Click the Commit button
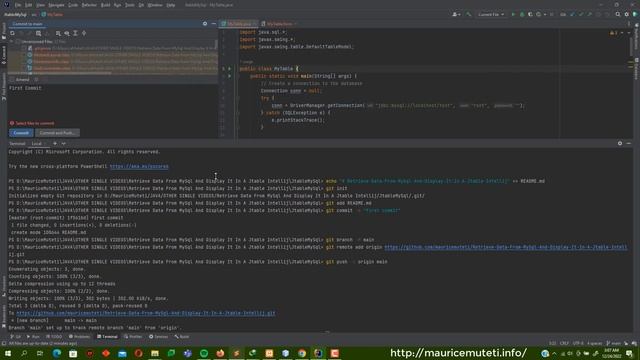The image size is (640, 360). point(21,133)
